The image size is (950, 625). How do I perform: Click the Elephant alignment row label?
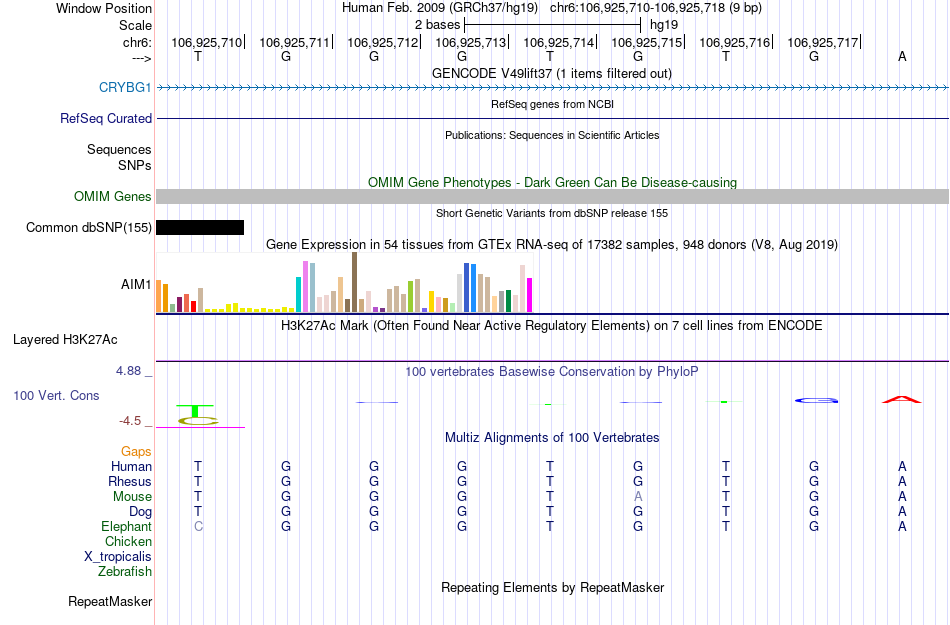(x=127, y=526)
